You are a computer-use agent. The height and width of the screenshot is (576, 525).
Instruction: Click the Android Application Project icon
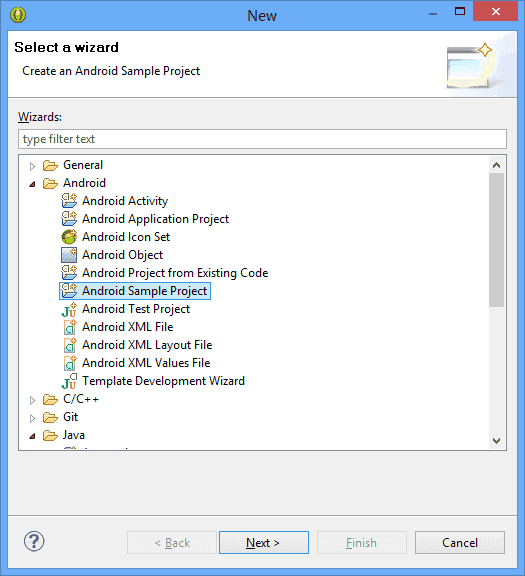tap(69, 219)
